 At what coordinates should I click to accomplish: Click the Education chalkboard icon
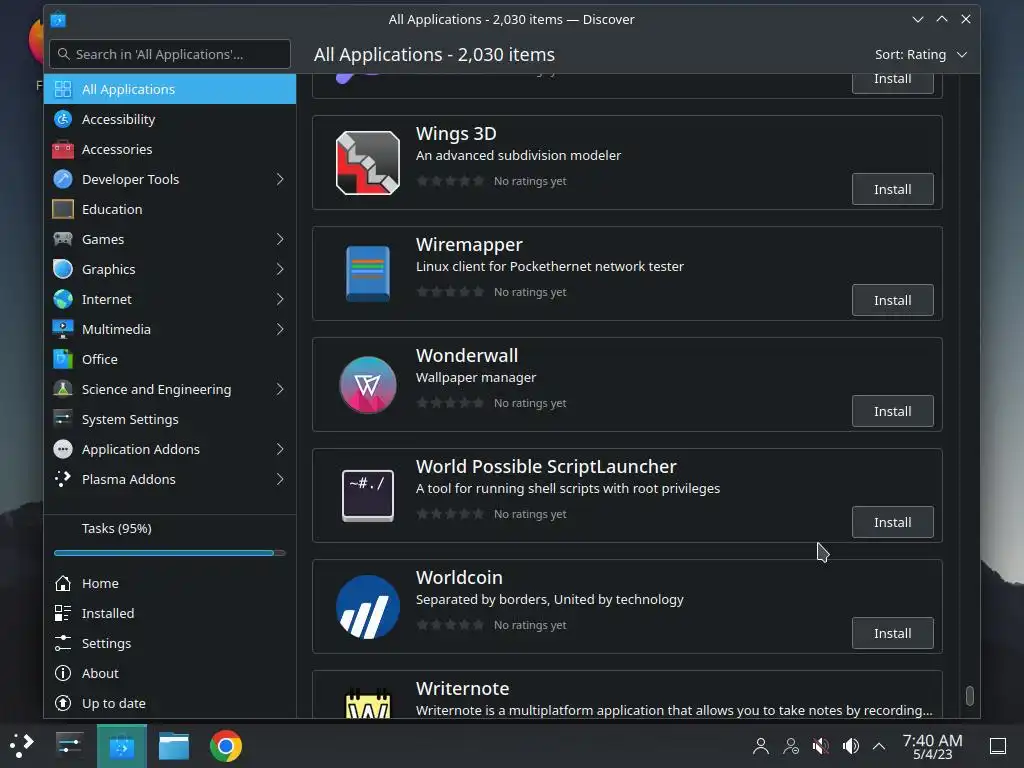[63, 209]
